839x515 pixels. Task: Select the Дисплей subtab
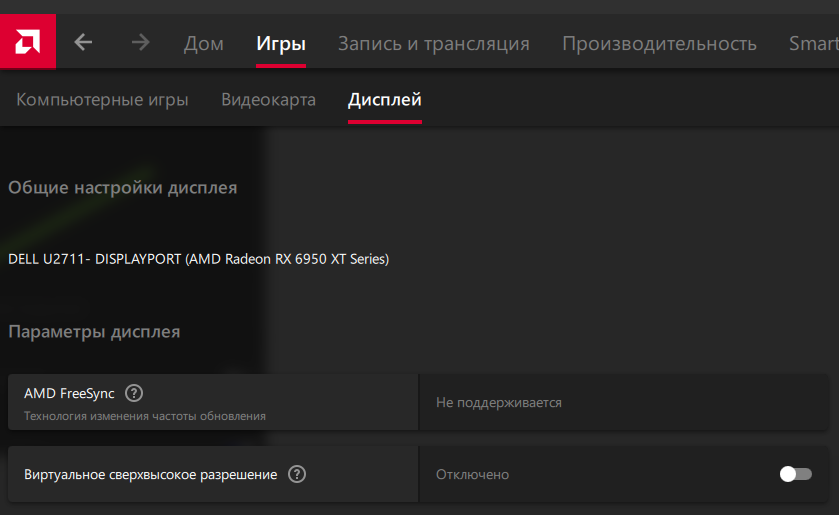tap(385, 100)
